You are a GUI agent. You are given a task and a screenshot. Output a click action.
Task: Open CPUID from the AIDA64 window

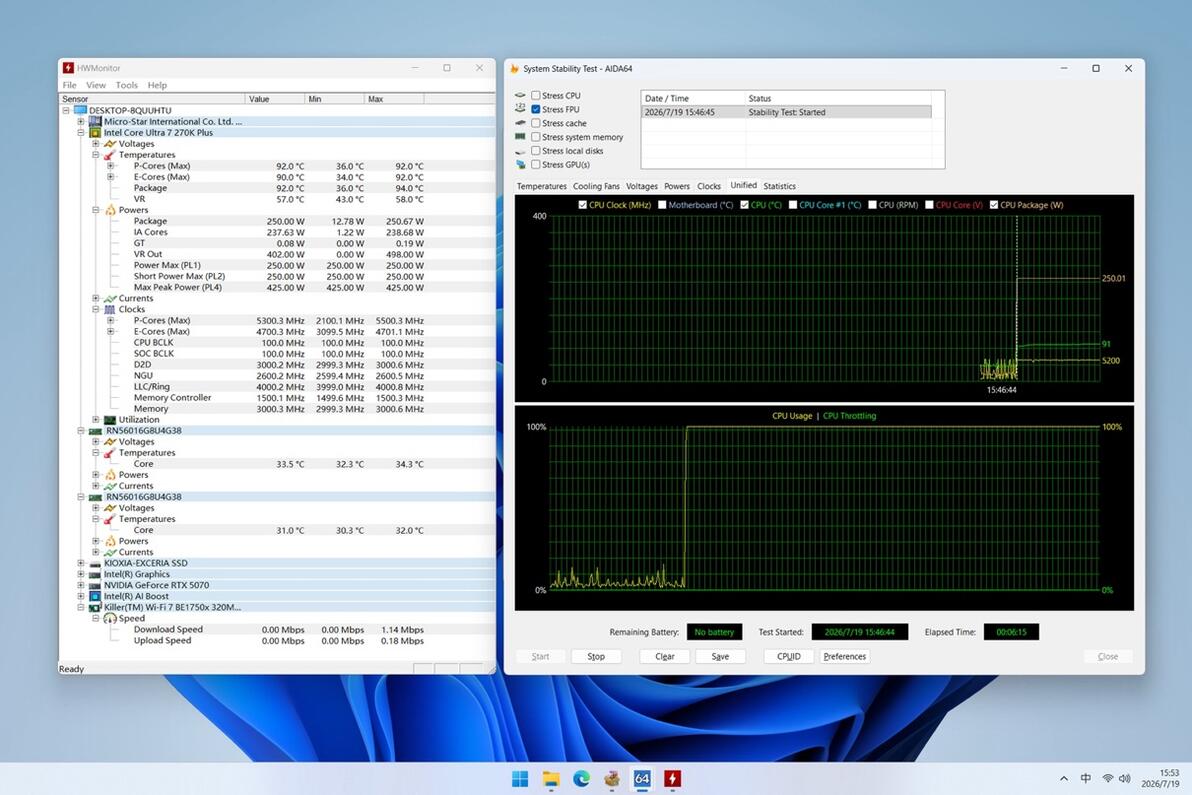tap(789, 657)
